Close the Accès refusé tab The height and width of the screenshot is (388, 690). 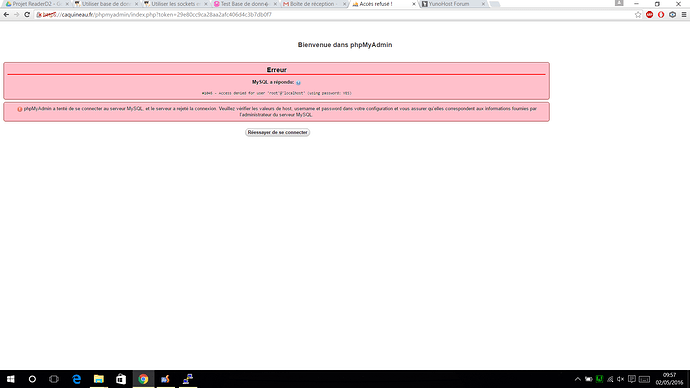(x=414, y=4)
